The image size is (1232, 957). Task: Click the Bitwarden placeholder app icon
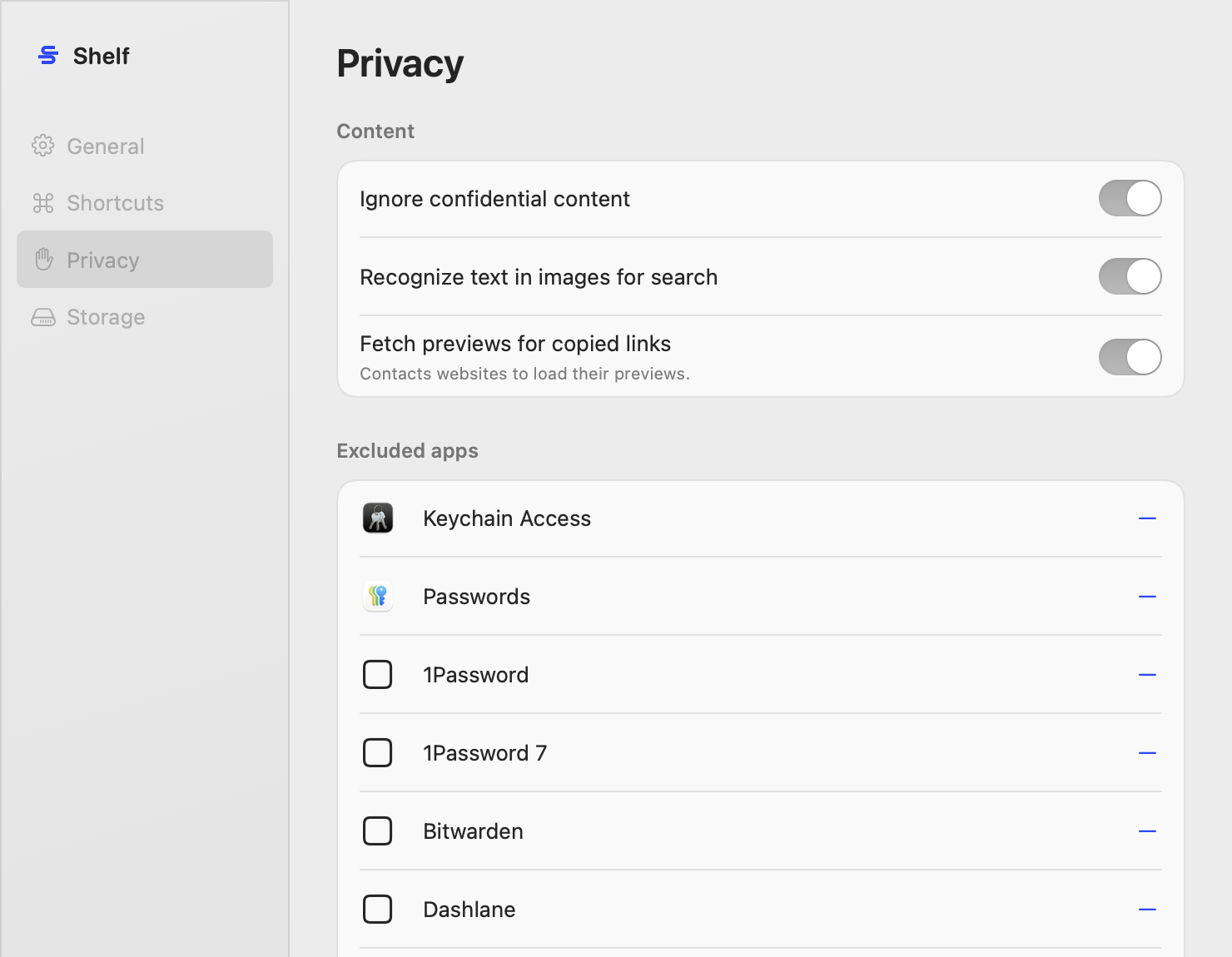tap(378, 831)
